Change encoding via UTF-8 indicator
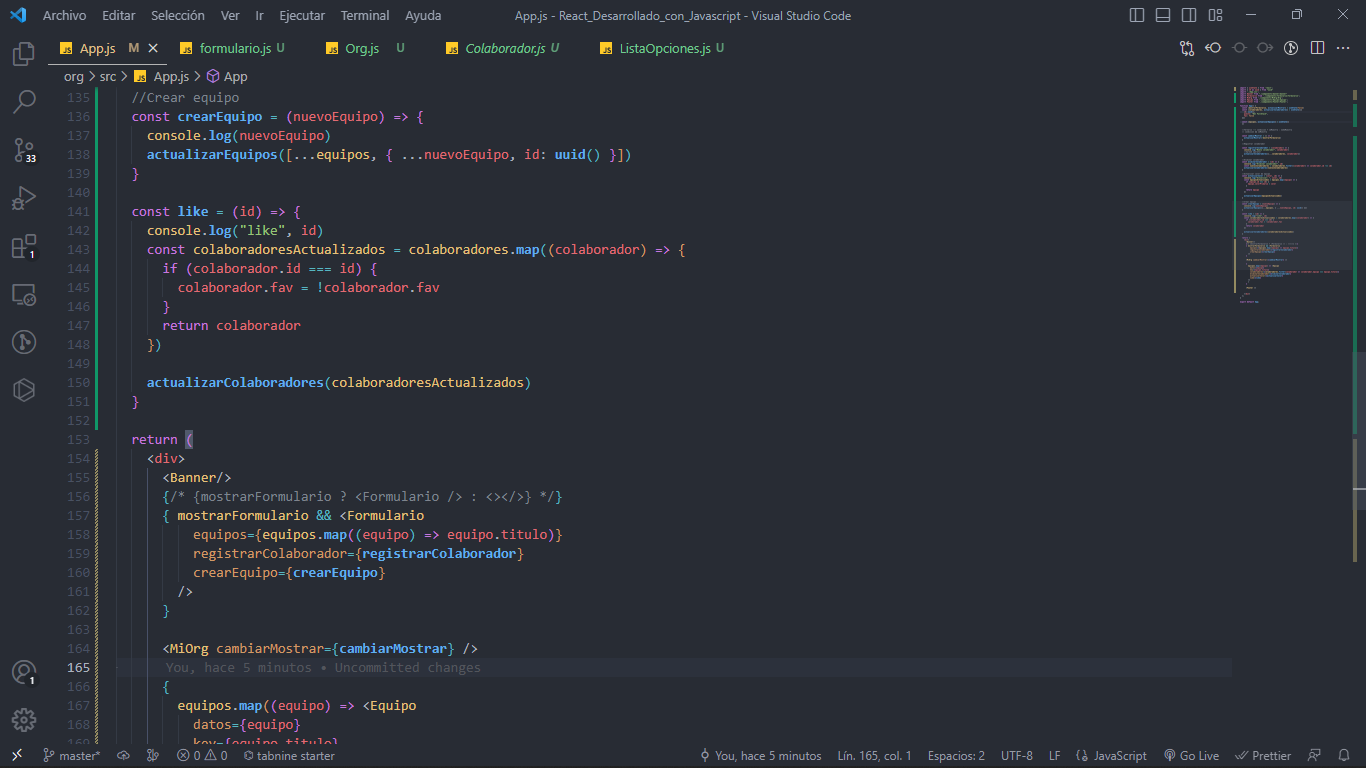The height and width of the screenshot is (768, 1366). click(x=1017, y=756)
